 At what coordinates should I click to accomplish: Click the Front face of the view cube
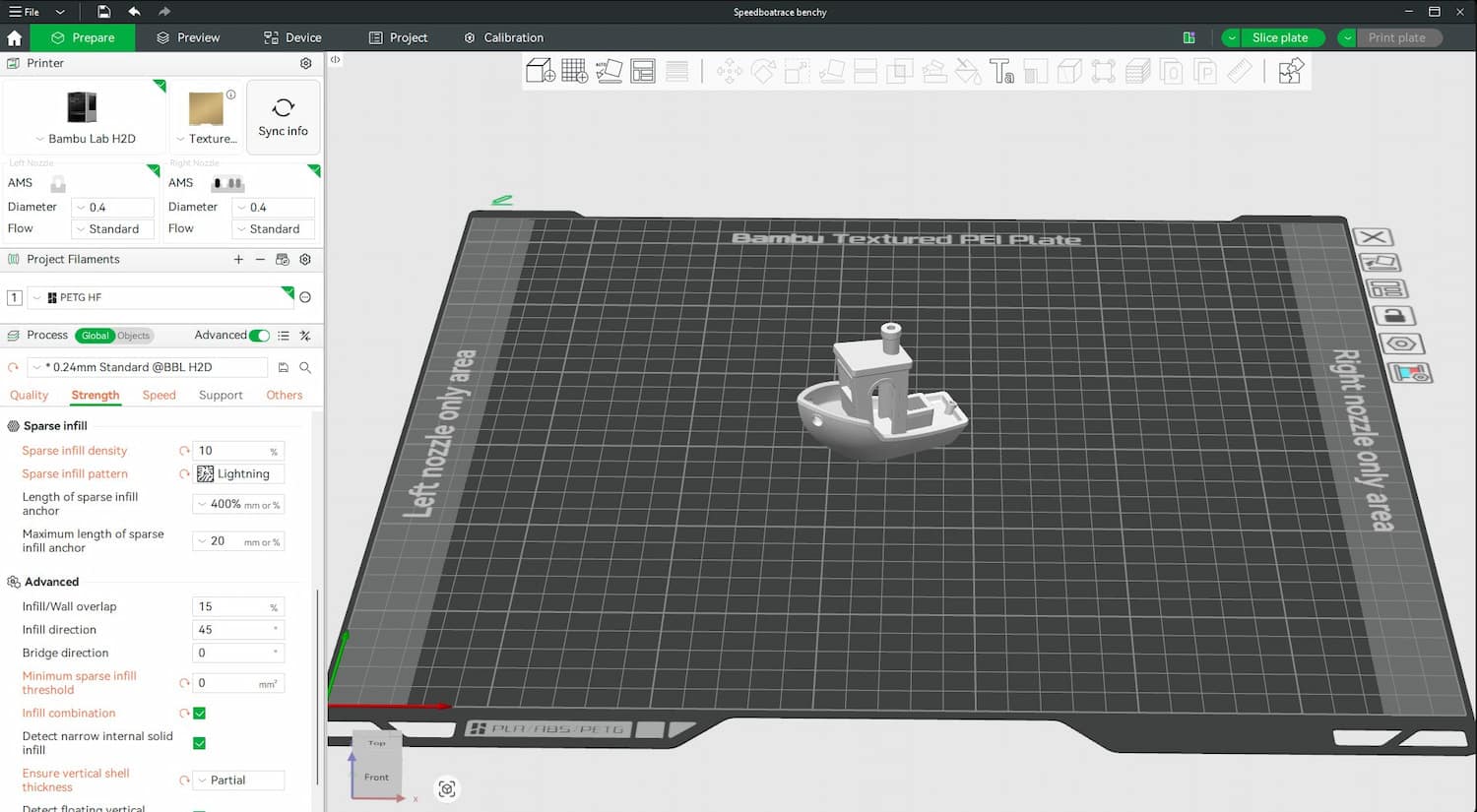click(376, 778)
